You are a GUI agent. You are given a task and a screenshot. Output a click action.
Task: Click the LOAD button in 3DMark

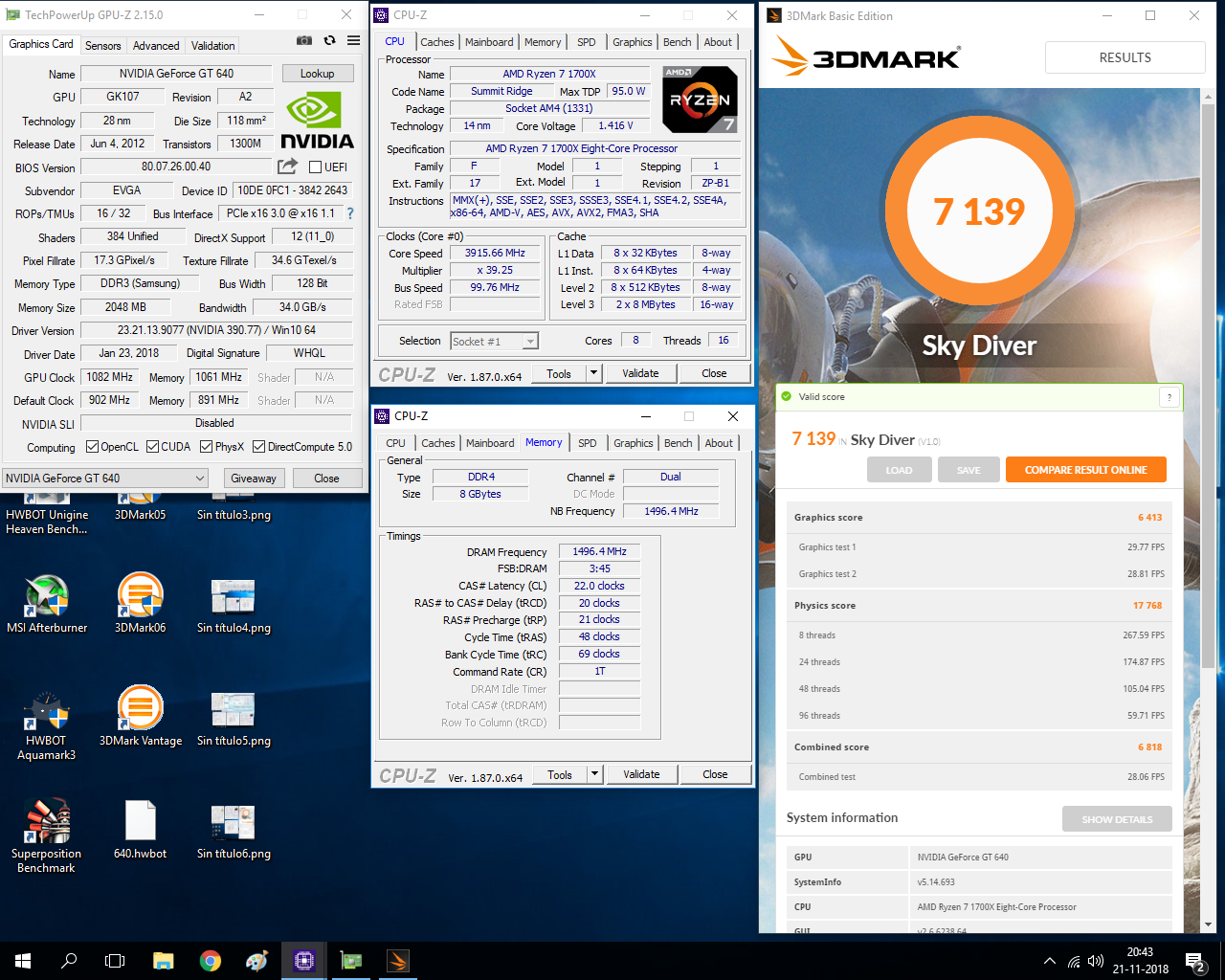899,470
